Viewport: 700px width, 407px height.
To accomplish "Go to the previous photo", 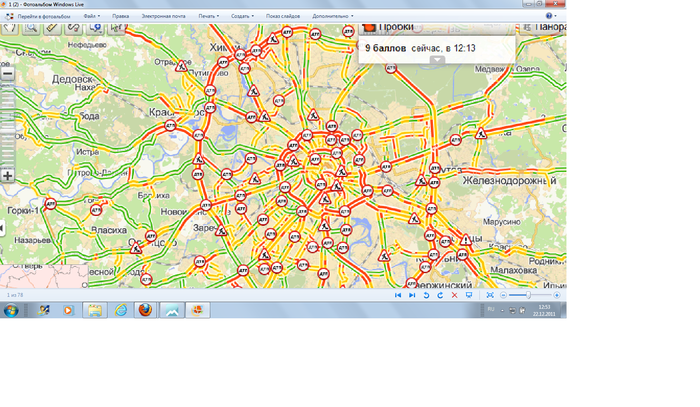I will 398,295.
